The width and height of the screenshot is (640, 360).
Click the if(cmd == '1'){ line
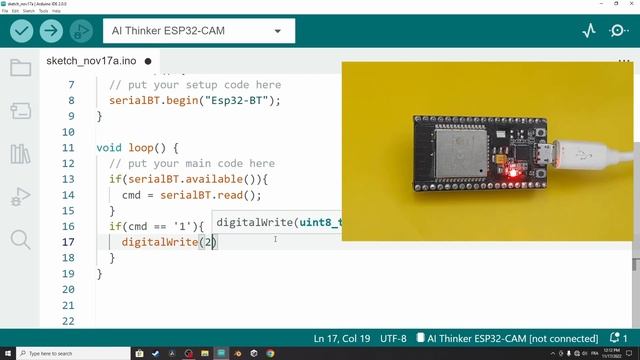coord(156,227)
